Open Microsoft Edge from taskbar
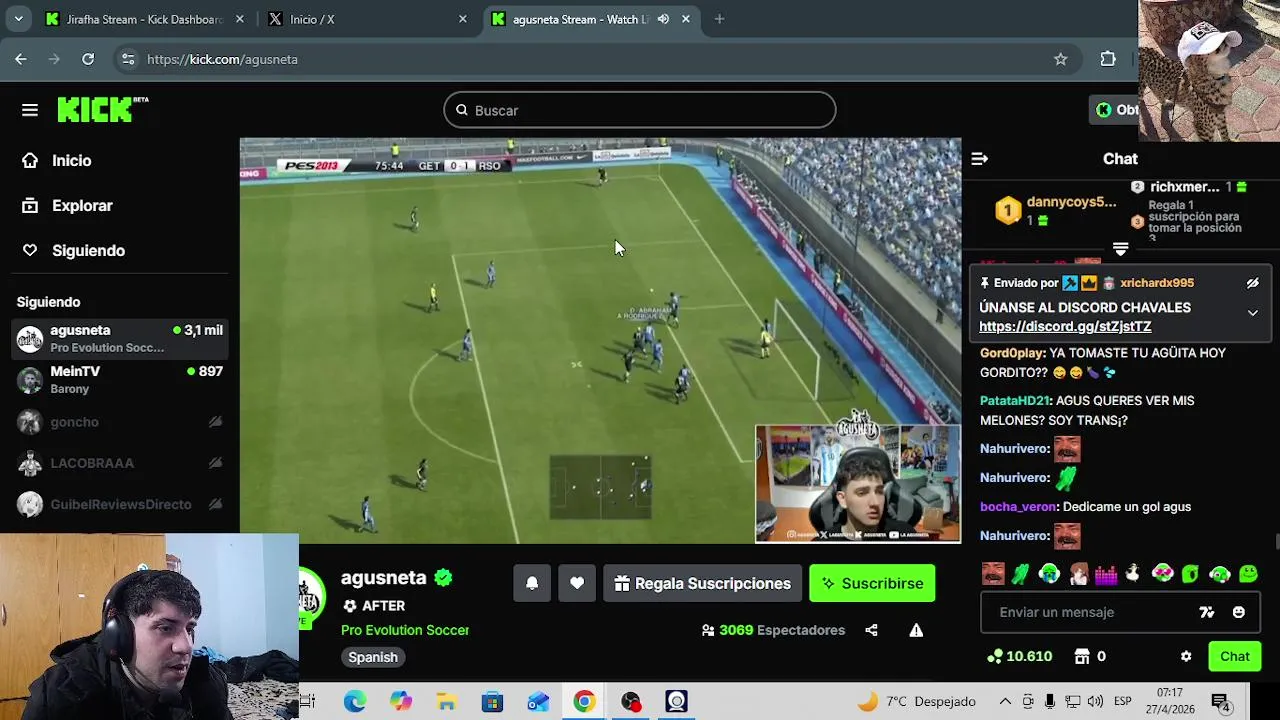Image resolution: width=1280 pixels, height=720 pixels. (x=354, y=701)
